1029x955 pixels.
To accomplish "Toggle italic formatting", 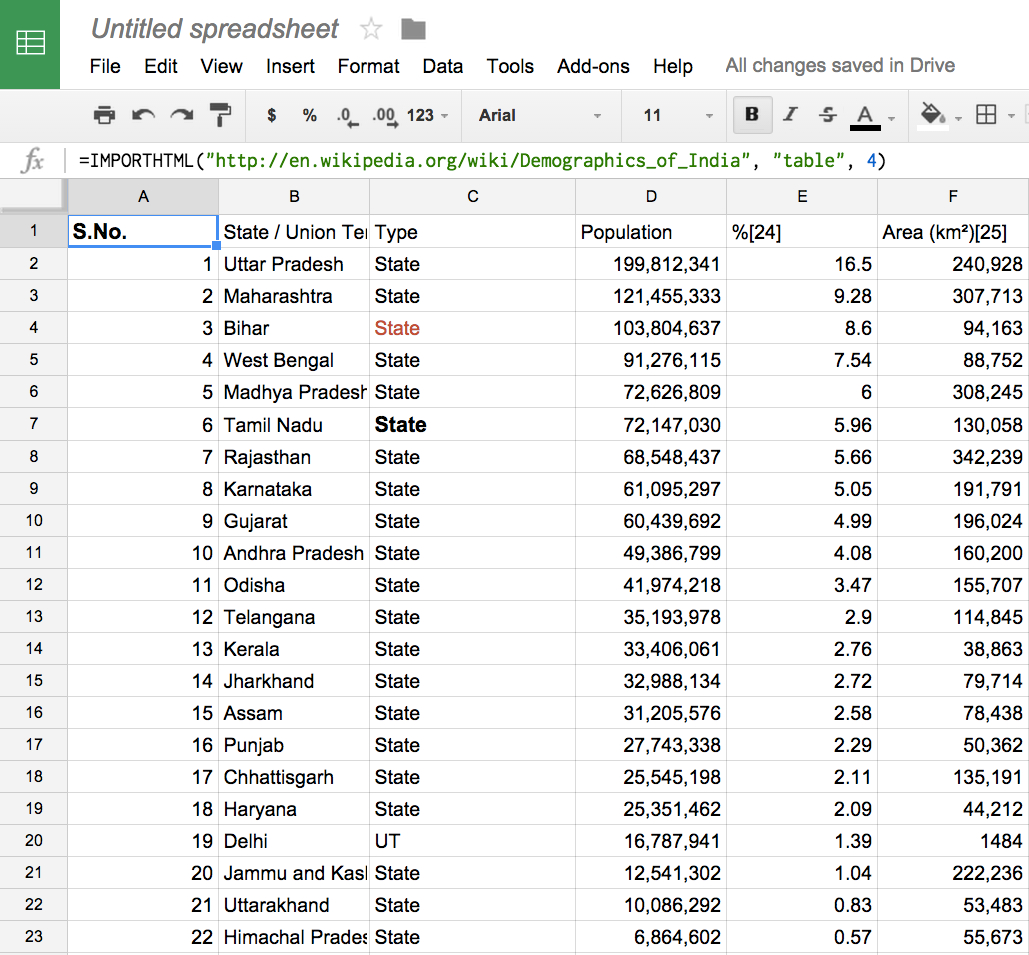I will click(x=790, y=115).
